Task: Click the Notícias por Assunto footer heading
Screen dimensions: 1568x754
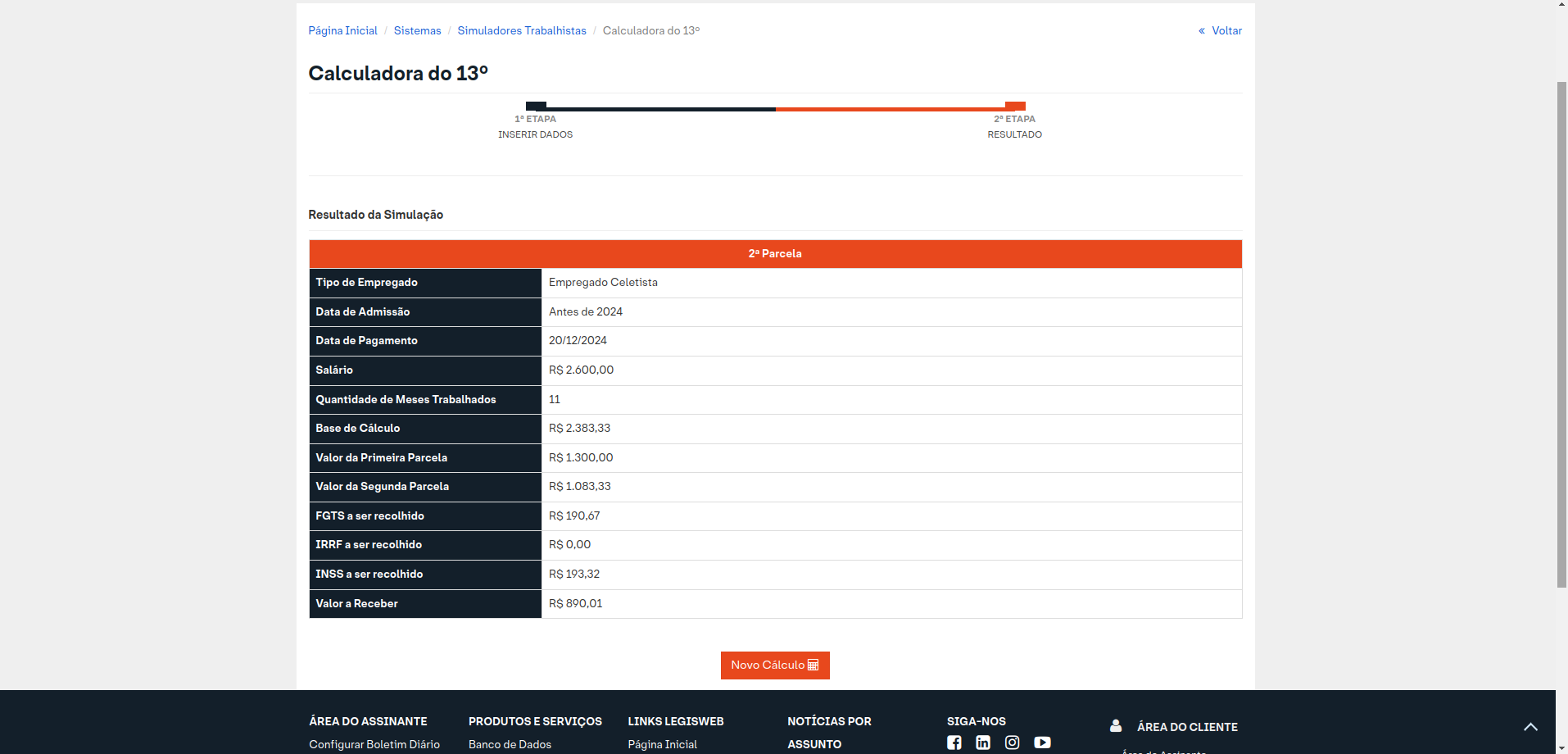Action: point(829,733)
